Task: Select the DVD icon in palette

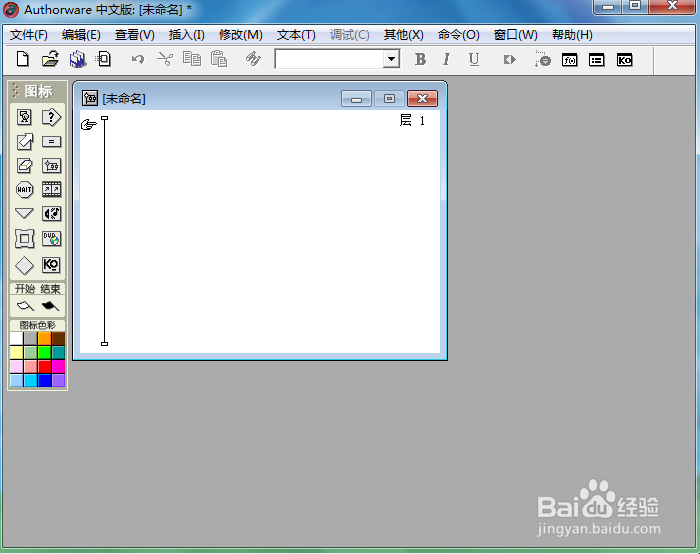Action: [x=51, y=239]
